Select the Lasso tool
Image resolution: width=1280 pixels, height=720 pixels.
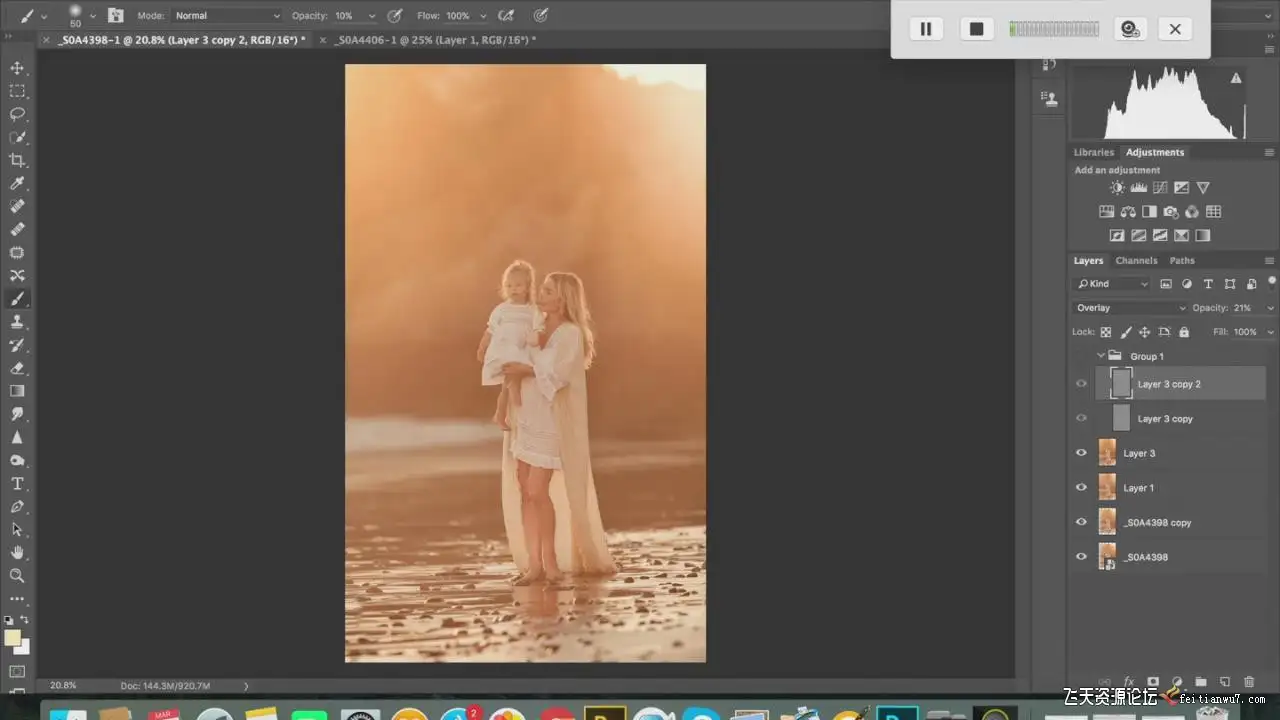coord(17,114)
